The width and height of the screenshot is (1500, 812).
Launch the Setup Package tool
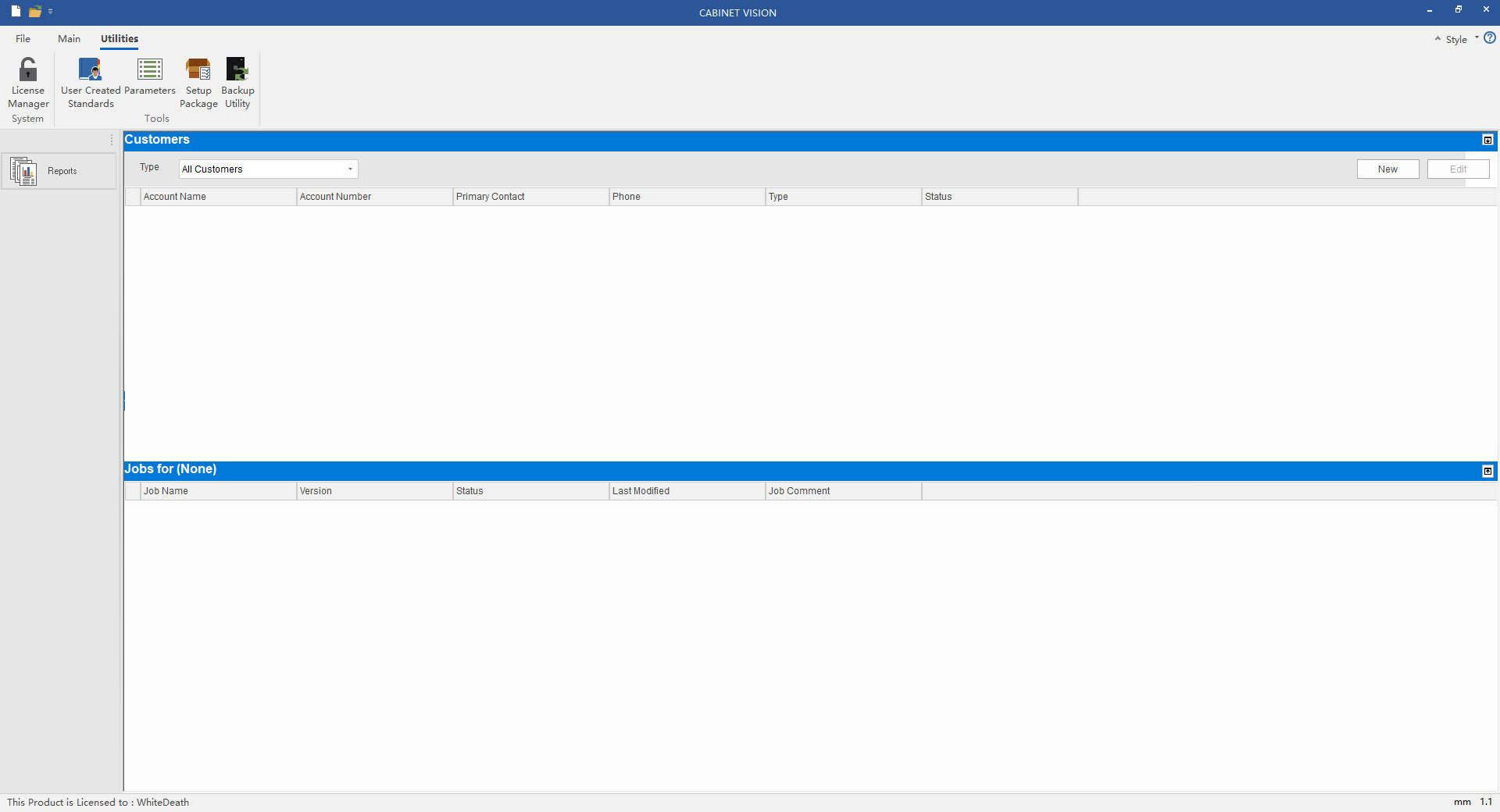198,83
